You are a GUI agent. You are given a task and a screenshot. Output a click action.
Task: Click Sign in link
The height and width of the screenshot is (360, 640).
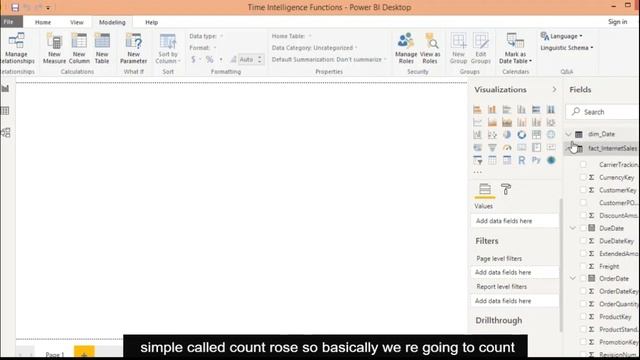pyautogui.click(x=618, y=22)
